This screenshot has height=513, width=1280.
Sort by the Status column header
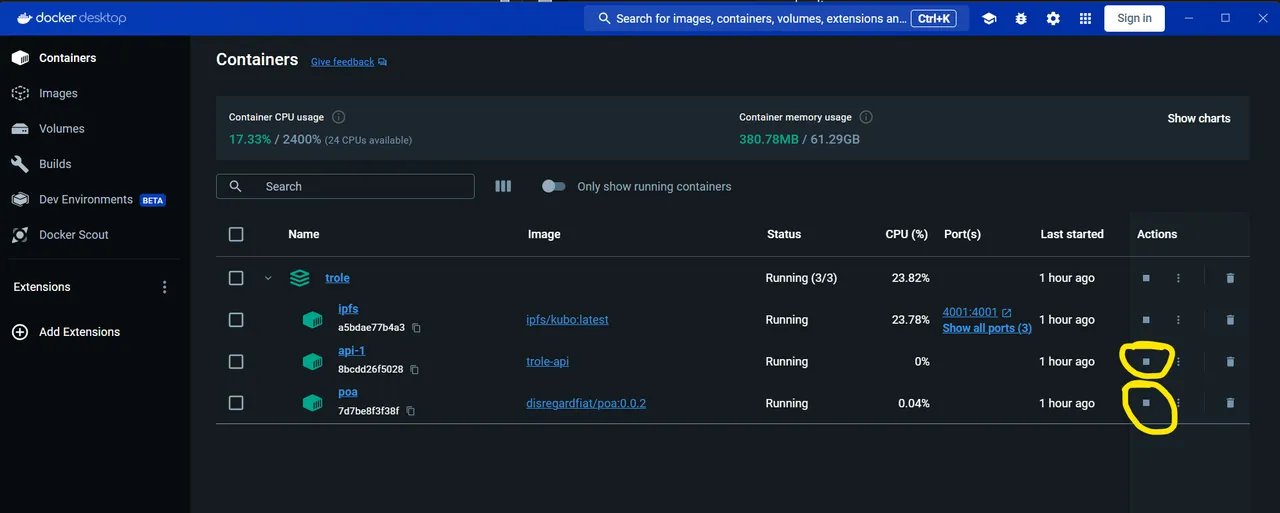point(784,234)
